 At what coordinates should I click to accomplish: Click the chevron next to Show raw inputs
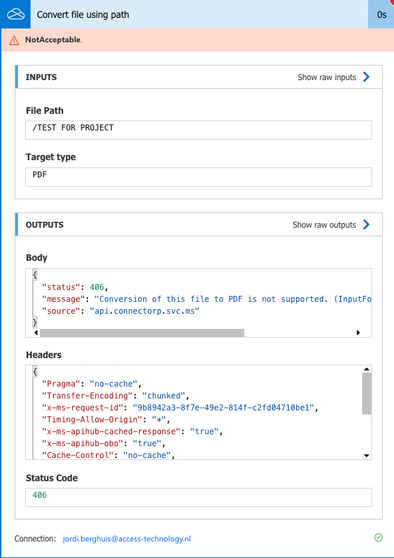[x=366, y=77]
